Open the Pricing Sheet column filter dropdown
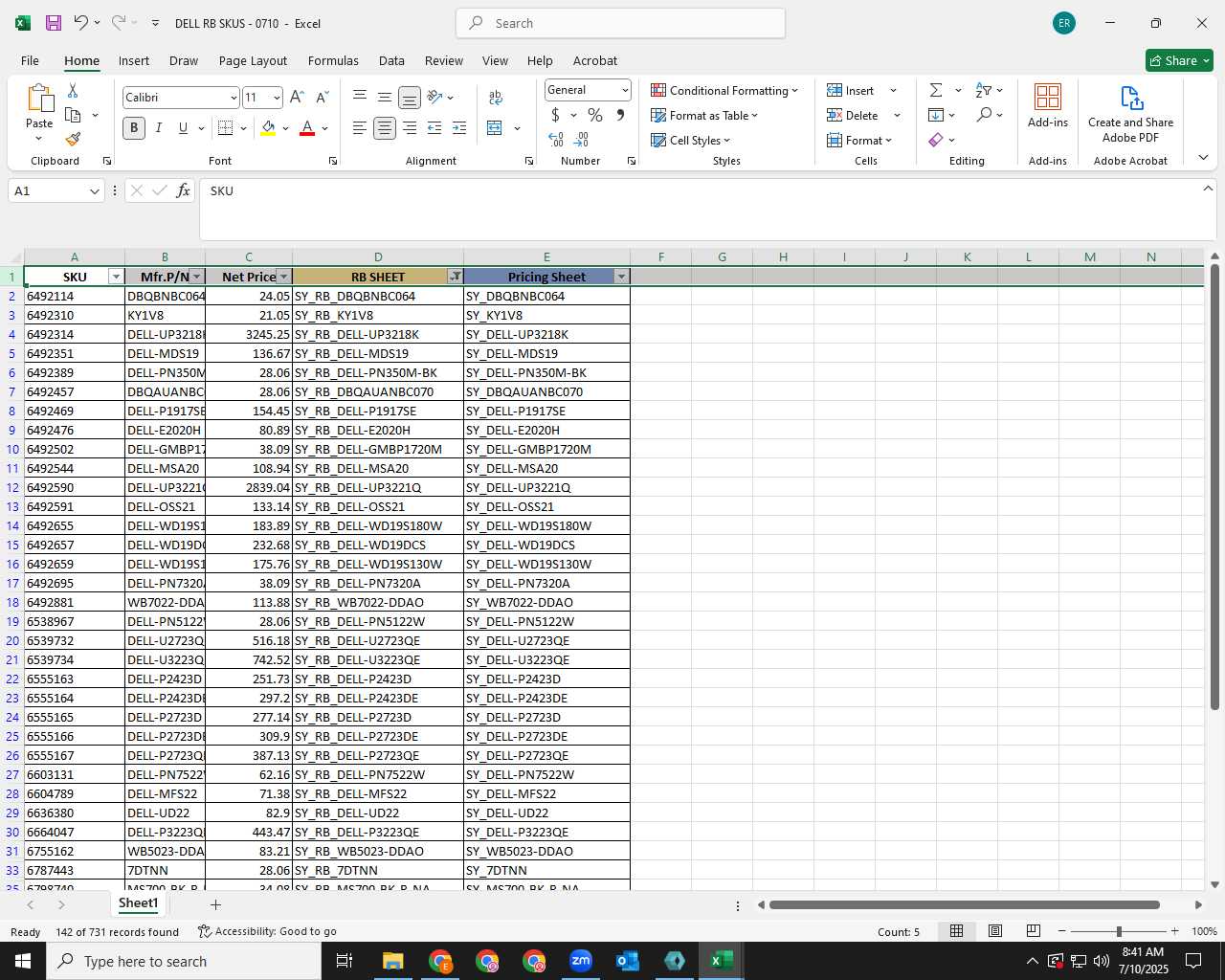Image resolution: width=1225 pixels, height=980 pixels. coord(621,277)
